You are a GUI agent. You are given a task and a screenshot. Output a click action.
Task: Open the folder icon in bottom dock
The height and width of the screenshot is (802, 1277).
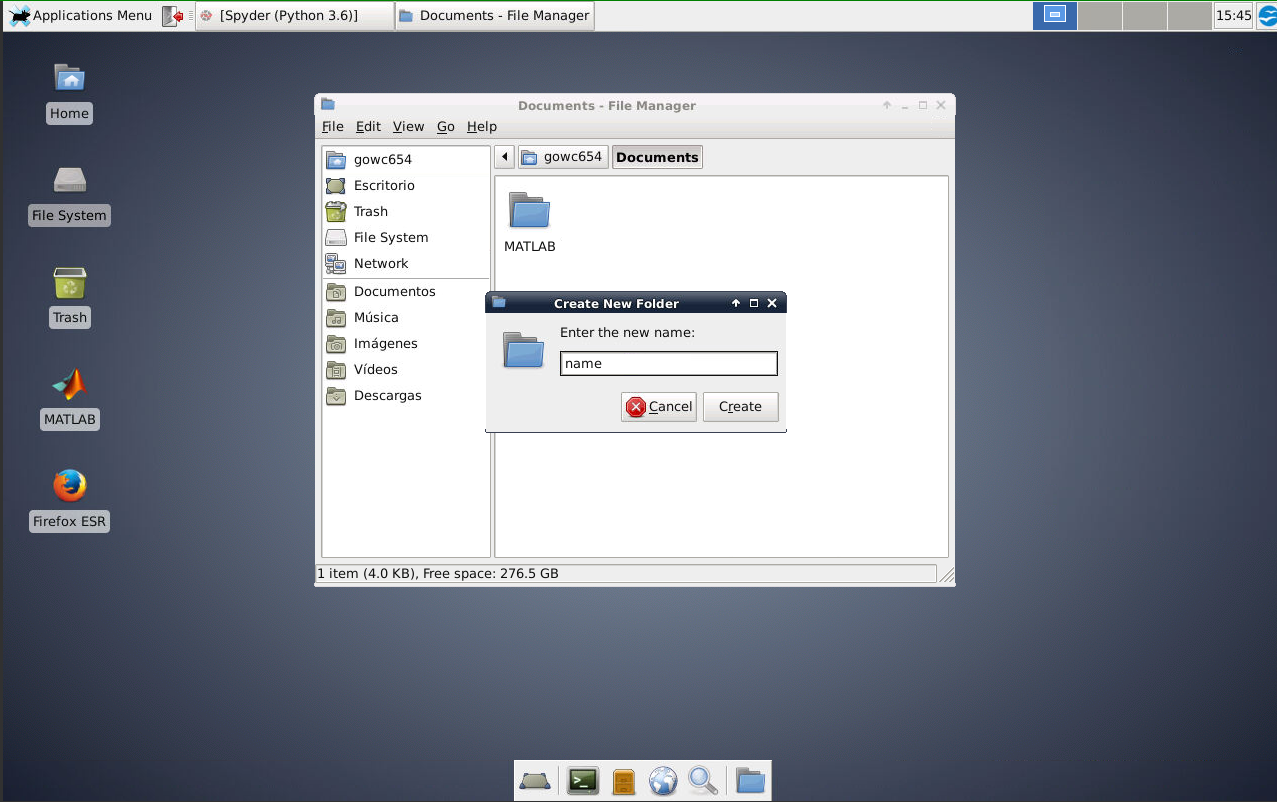point(750,780)
